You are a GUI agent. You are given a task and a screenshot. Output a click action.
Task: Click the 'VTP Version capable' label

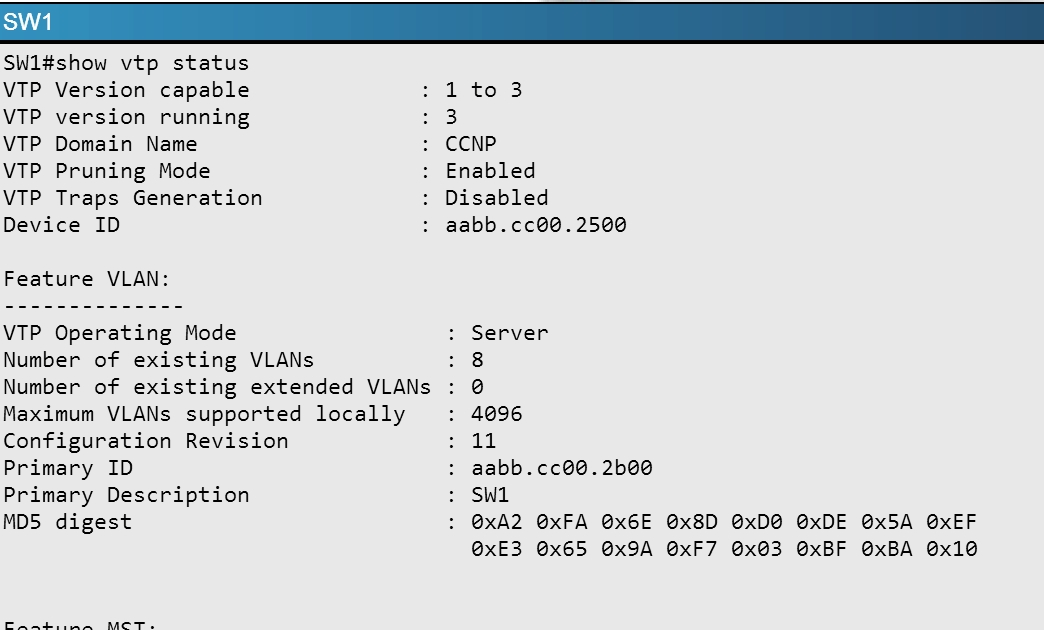(x=126, y=90)
